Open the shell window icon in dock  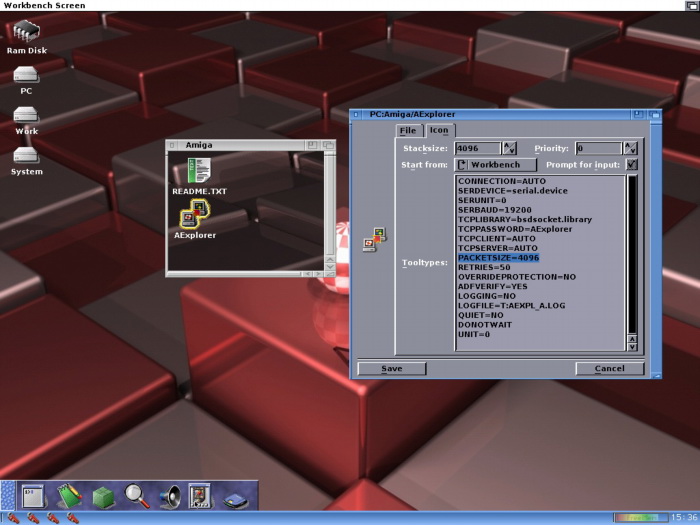(33, 495)
